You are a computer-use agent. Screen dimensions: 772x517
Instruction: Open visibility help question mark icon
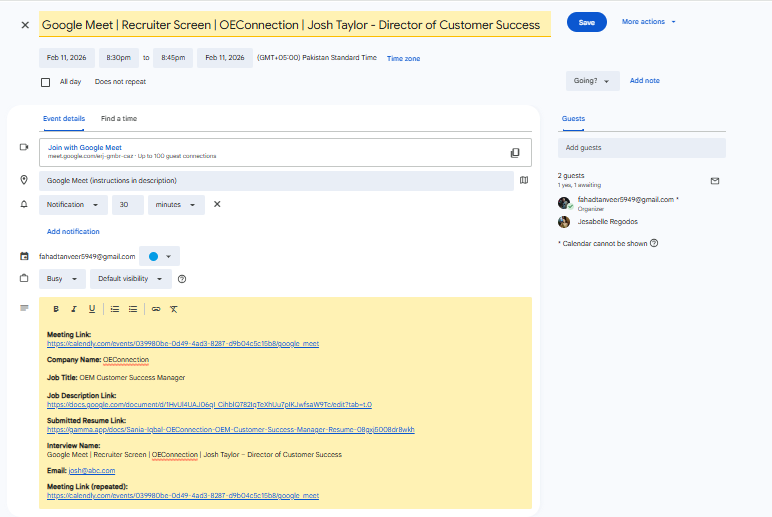point(182,279)
